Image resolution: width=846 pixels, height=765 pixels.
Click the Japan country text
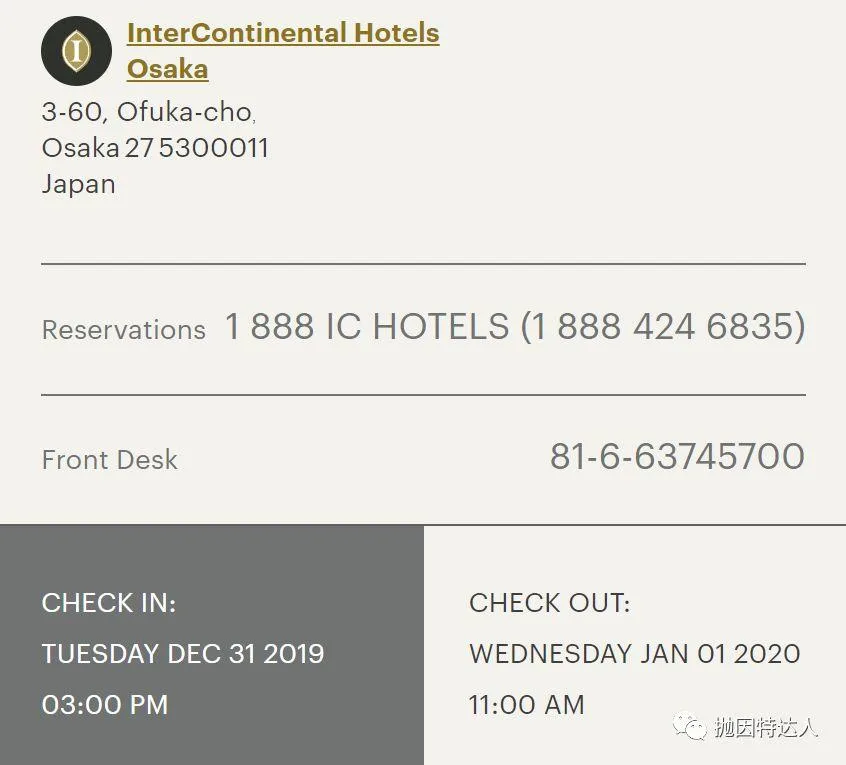click(x=79, y=185)
